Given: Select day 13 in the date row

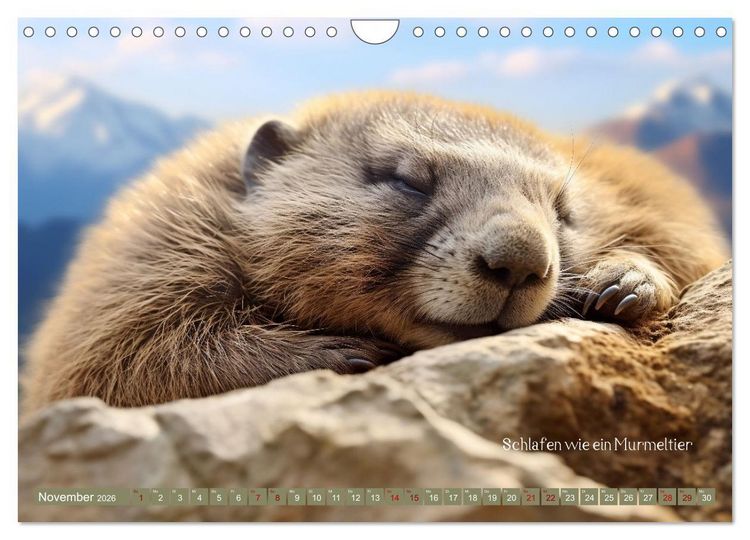Looking at the screenshot, I should point(375,497).
